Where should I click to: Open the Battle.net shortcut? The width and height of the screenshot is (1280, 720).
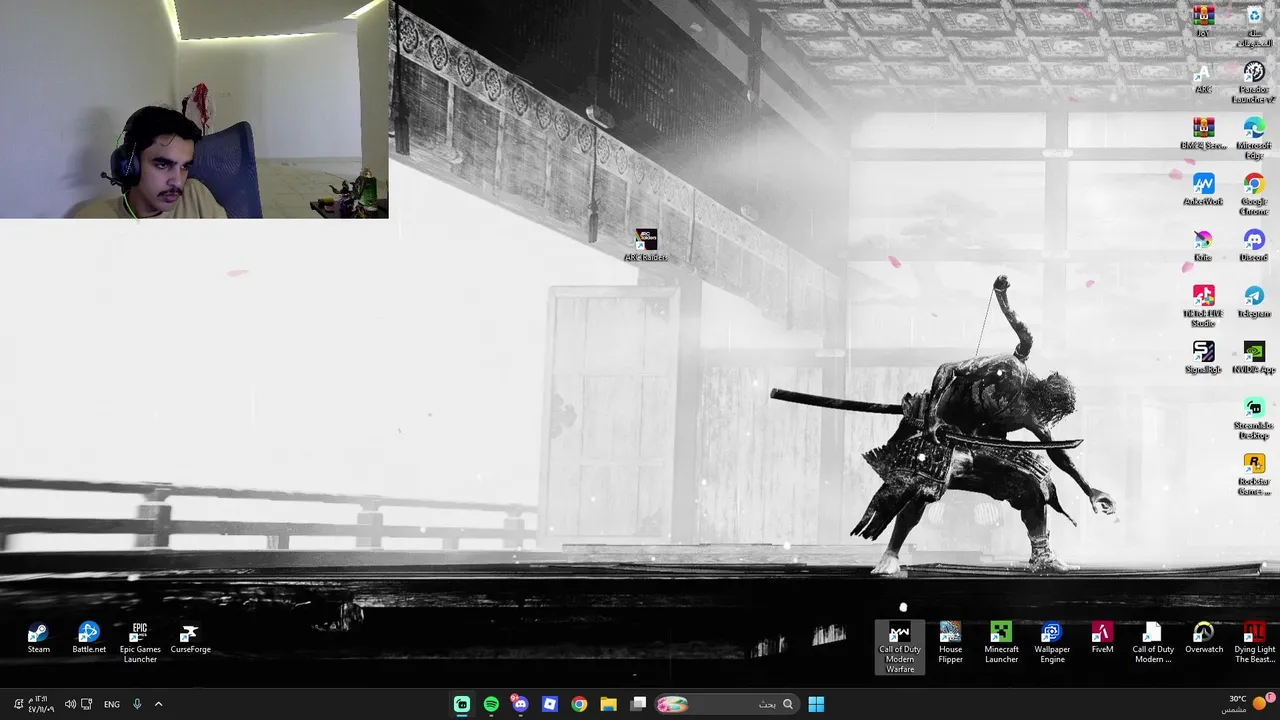(x=89, y=638)
